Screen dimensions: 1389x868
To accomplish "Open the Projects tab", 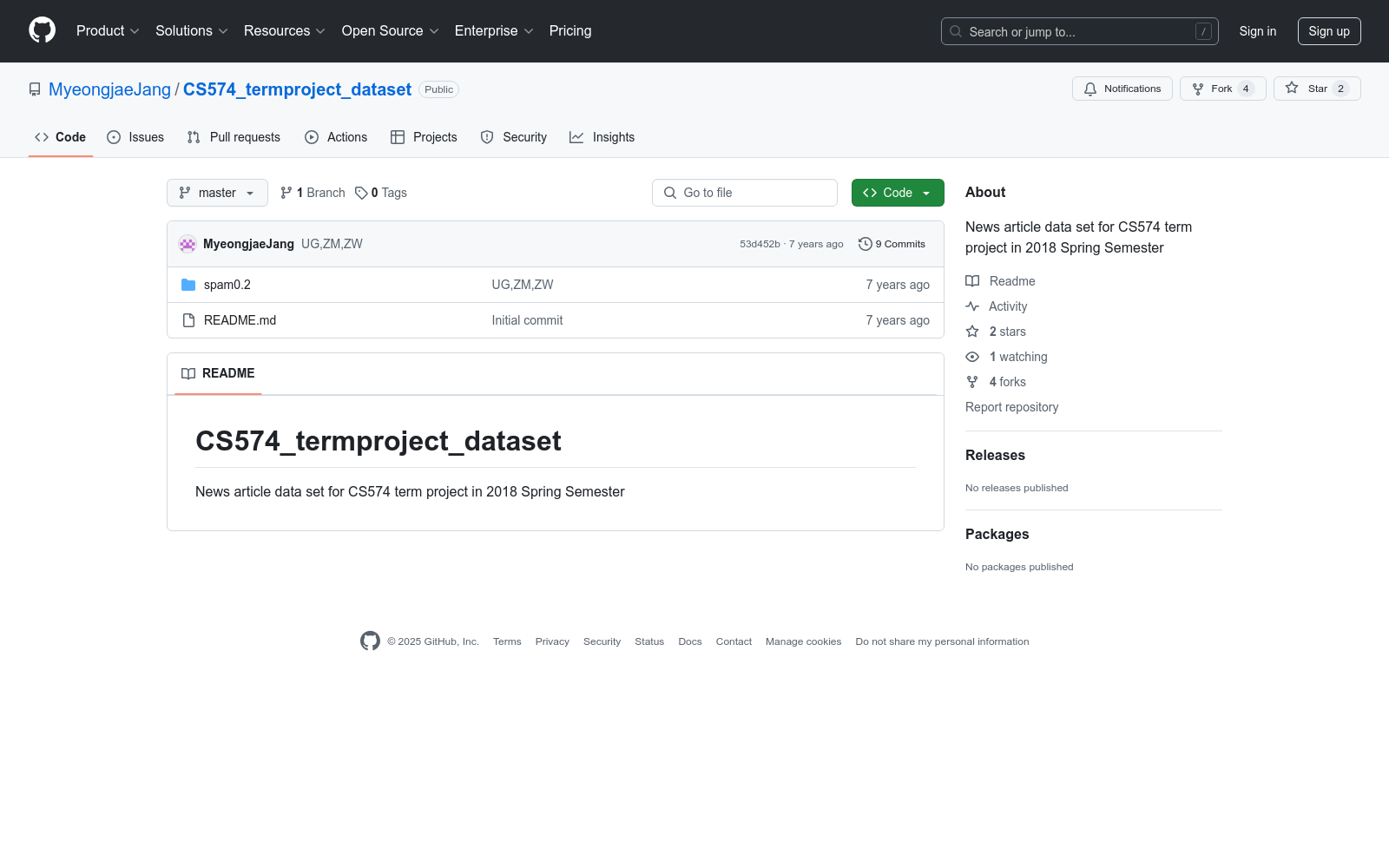I will (x=424, y=137).
